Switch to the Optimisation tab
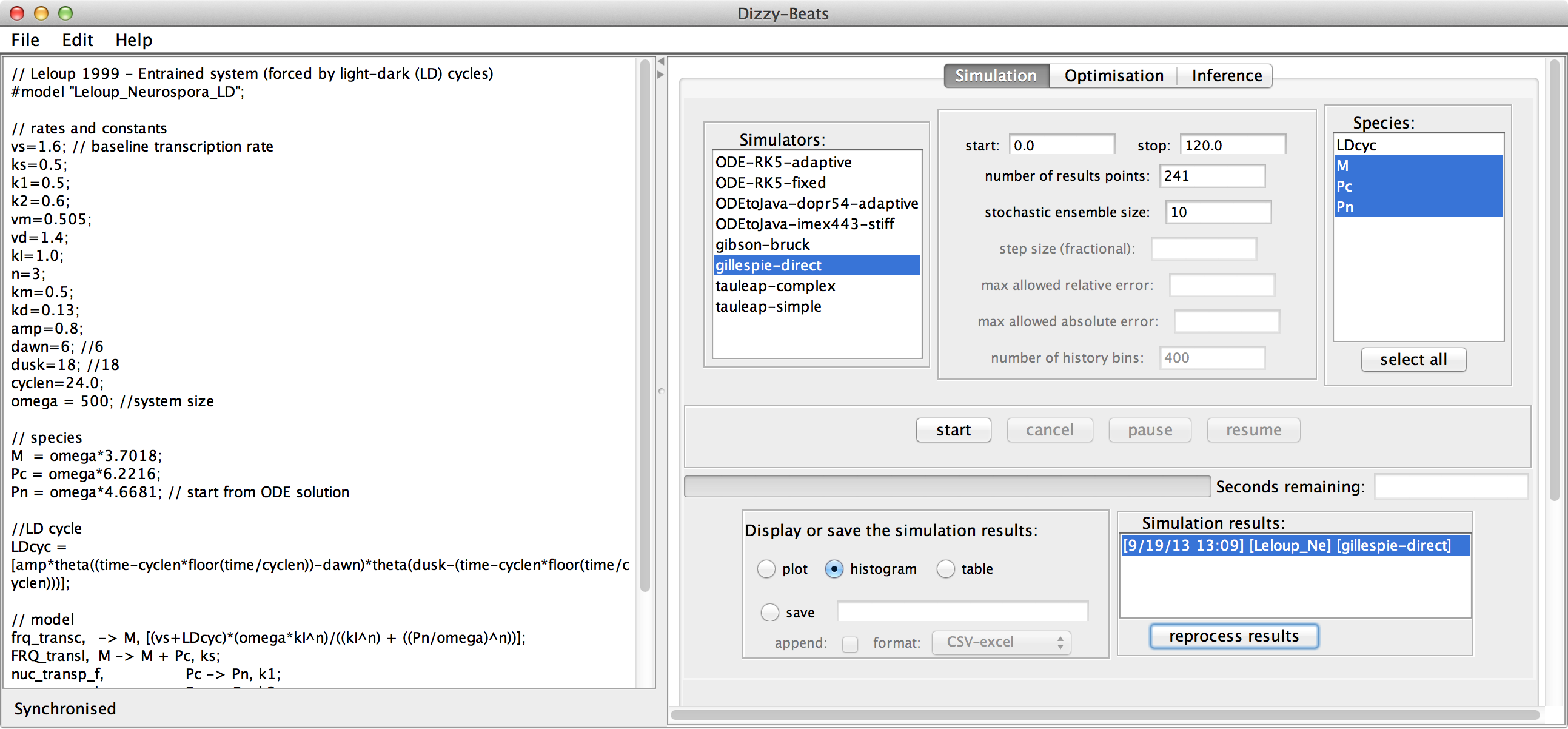 1113,76
